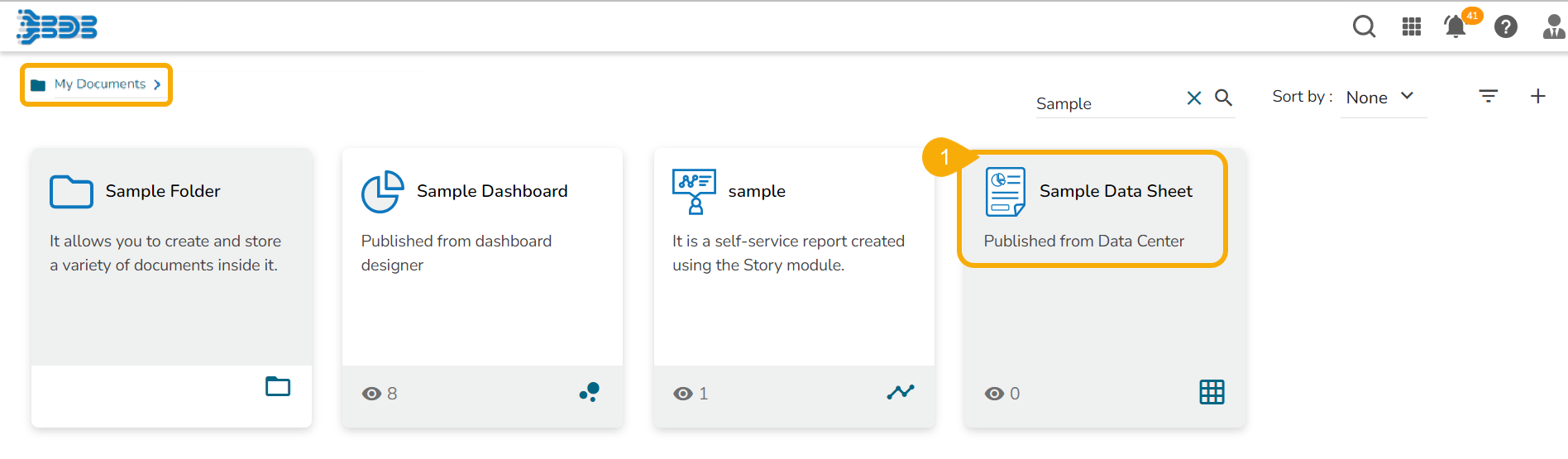Select the Sample Data Sheet title
Screen dimensions: 1568x459
tap(1115, 191)
